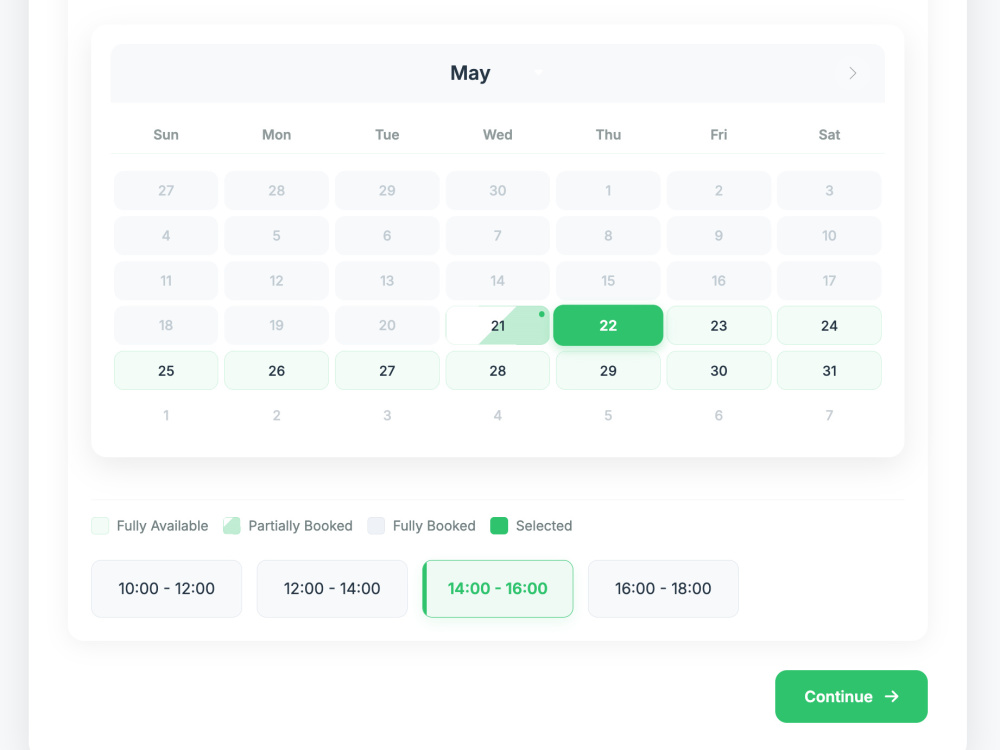Click the greyed-out date 12
Viewport: 1000px width, 750px height.
(x=276, y=281)
